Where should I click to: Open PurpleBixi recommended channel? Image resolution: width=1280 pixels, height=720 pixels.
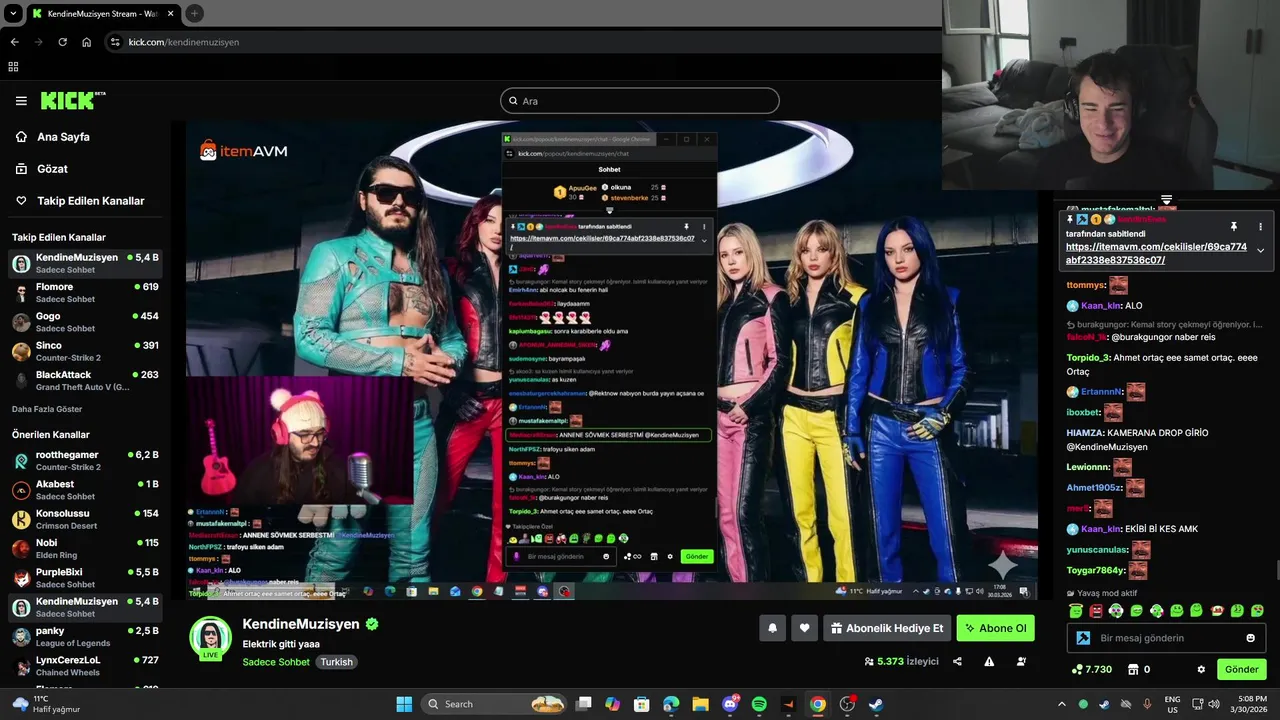85,578
